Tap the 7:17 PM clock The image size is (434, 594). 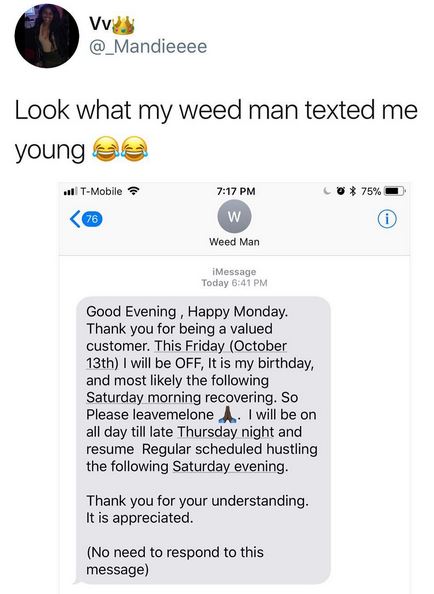(x=236, y=191)
